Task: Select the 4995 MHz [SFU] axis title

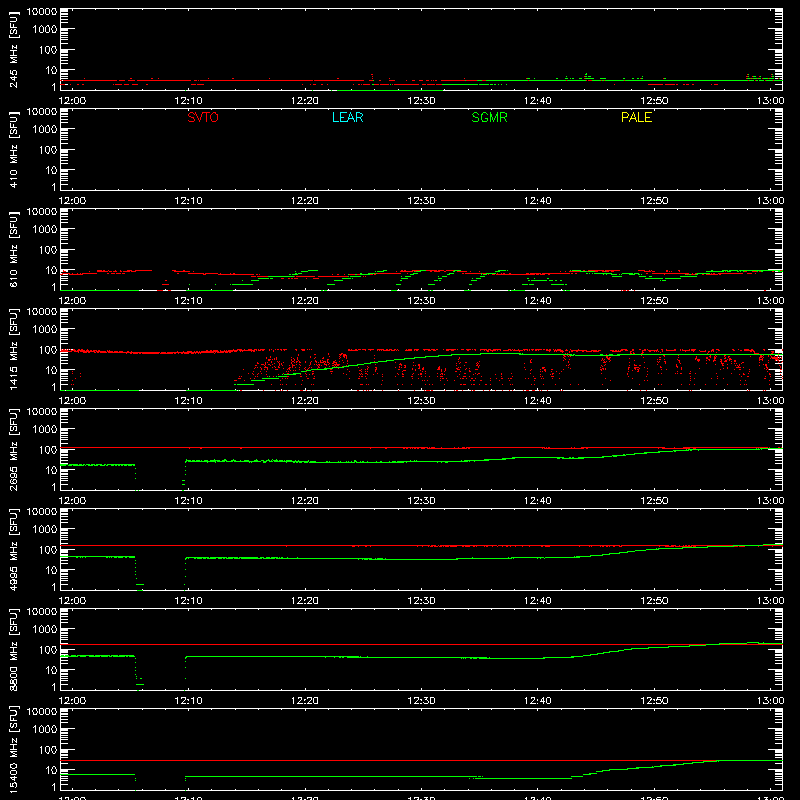Action: point(13,549)
